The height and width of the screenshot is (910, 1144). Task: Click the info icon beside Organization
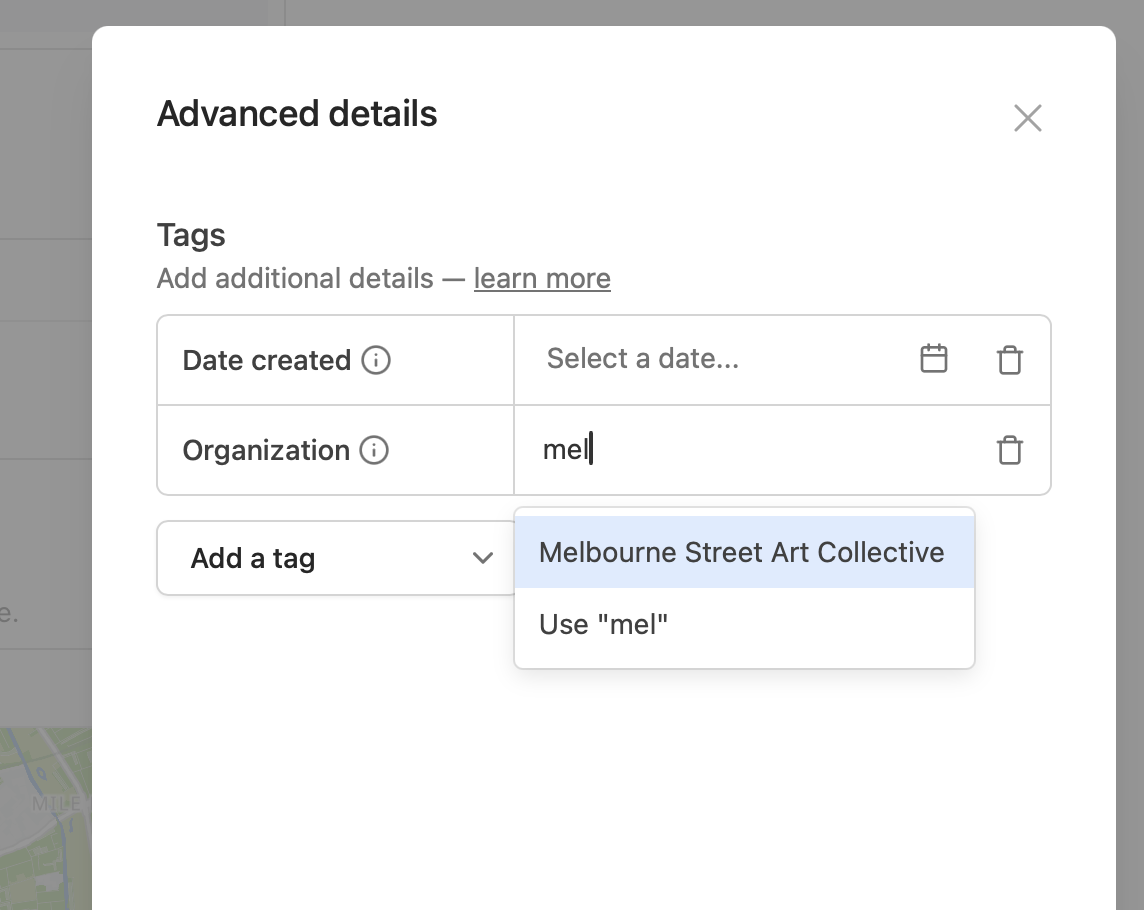pos(374,450)
